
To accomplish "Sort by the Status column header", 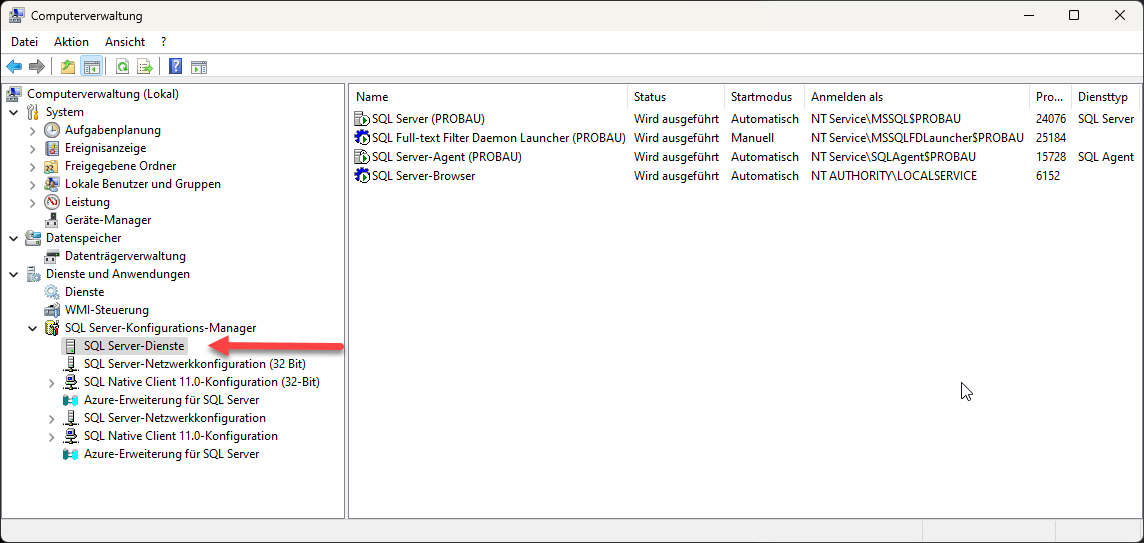I will point(676,97).
